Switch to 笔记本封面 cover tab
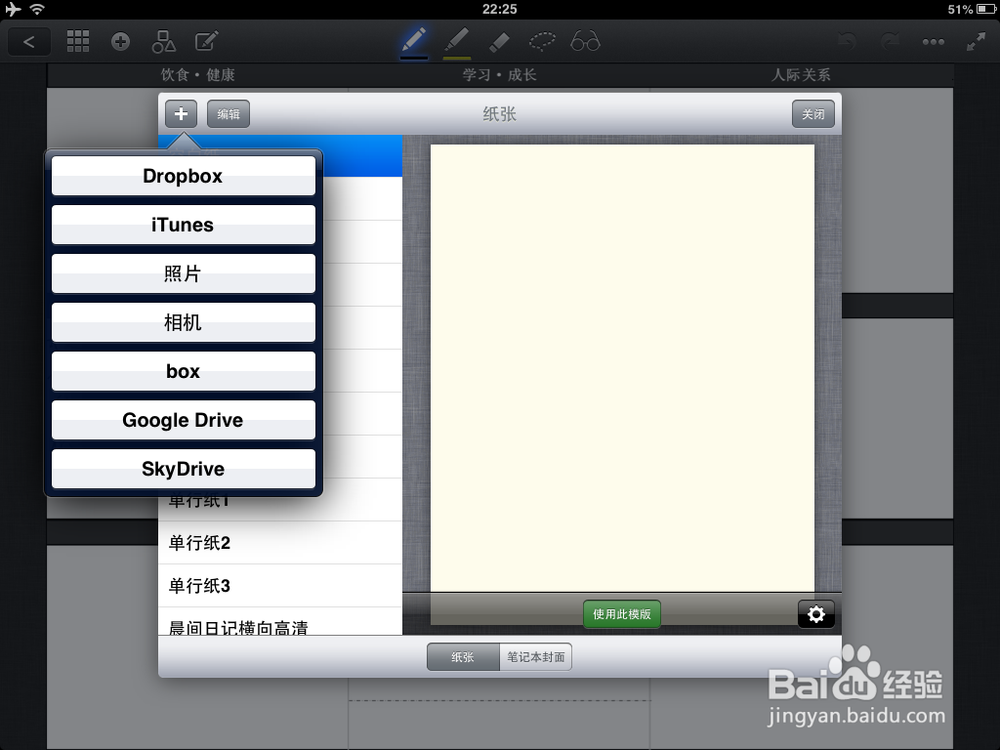 (x=536, y=657)
